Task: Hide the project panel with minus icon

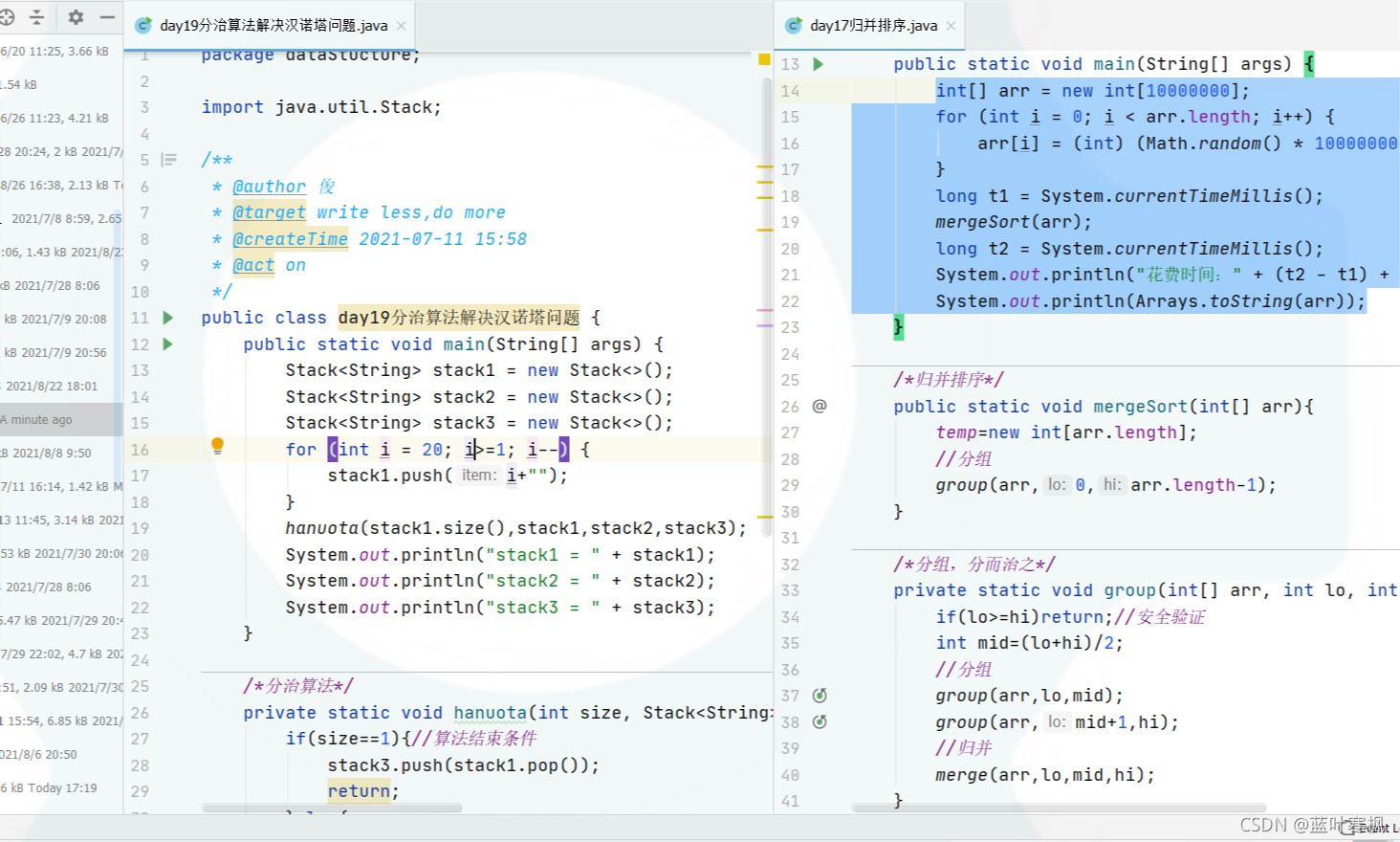Action: coord(107,17)
